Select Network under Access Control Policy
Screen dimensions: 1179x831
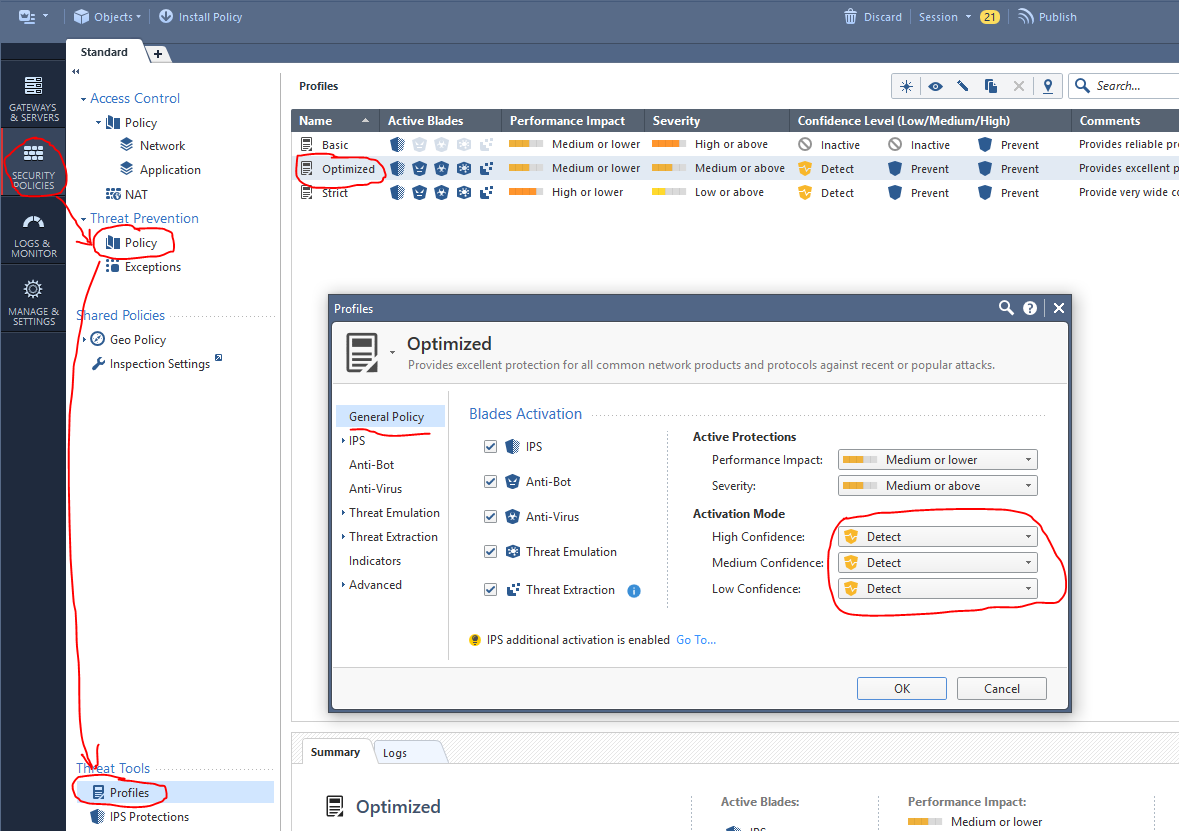tap(153, 146)
